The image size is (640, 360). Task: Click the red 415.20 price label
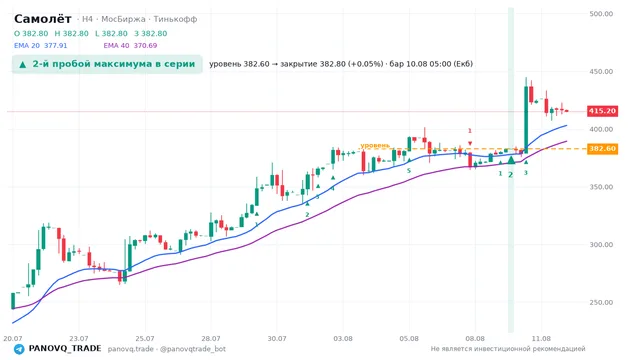click(602, 111)
